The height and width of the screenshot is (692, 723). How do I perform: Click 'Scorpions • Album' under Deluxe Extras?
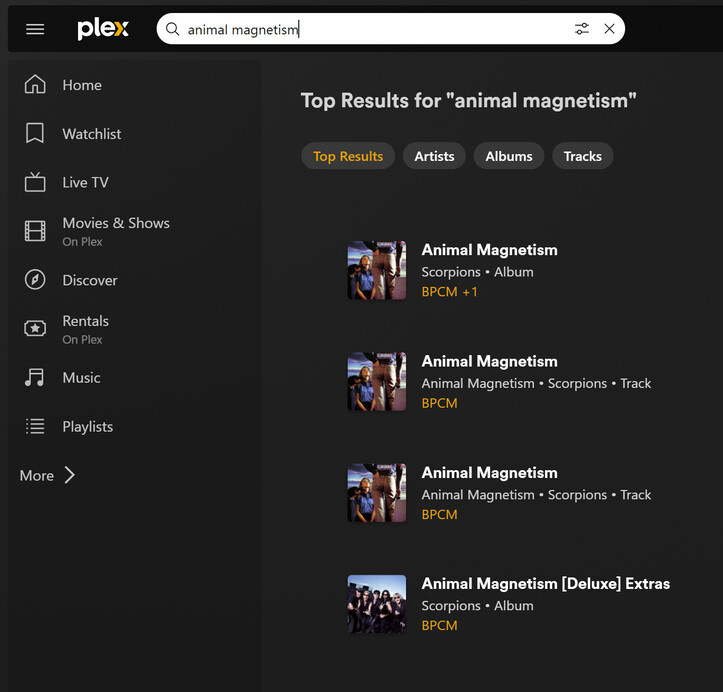click(477, 606)
